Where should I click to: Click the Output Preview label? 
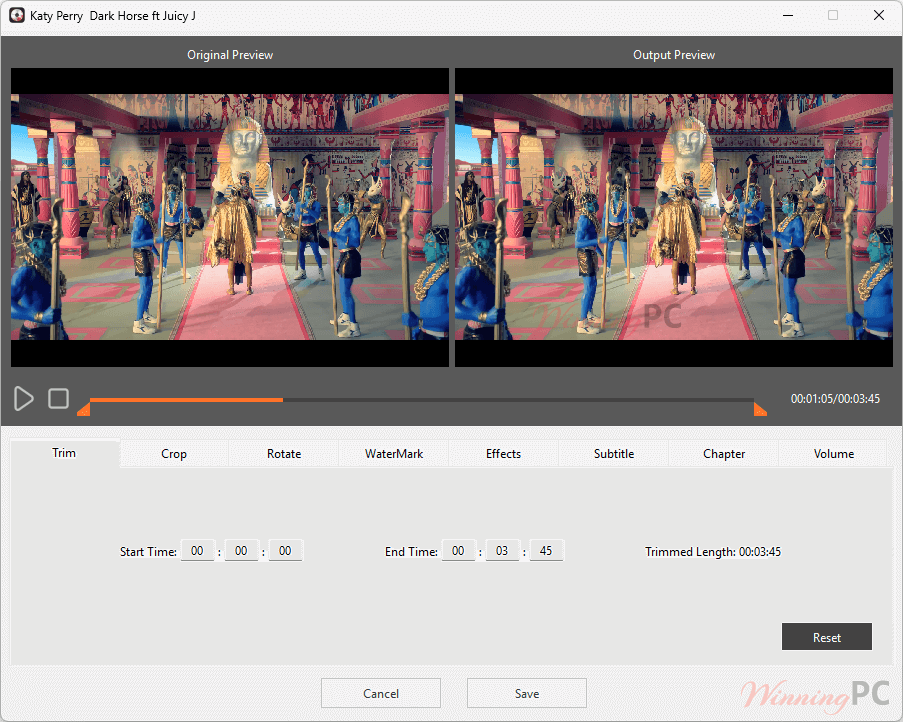(x=674, y=55)
